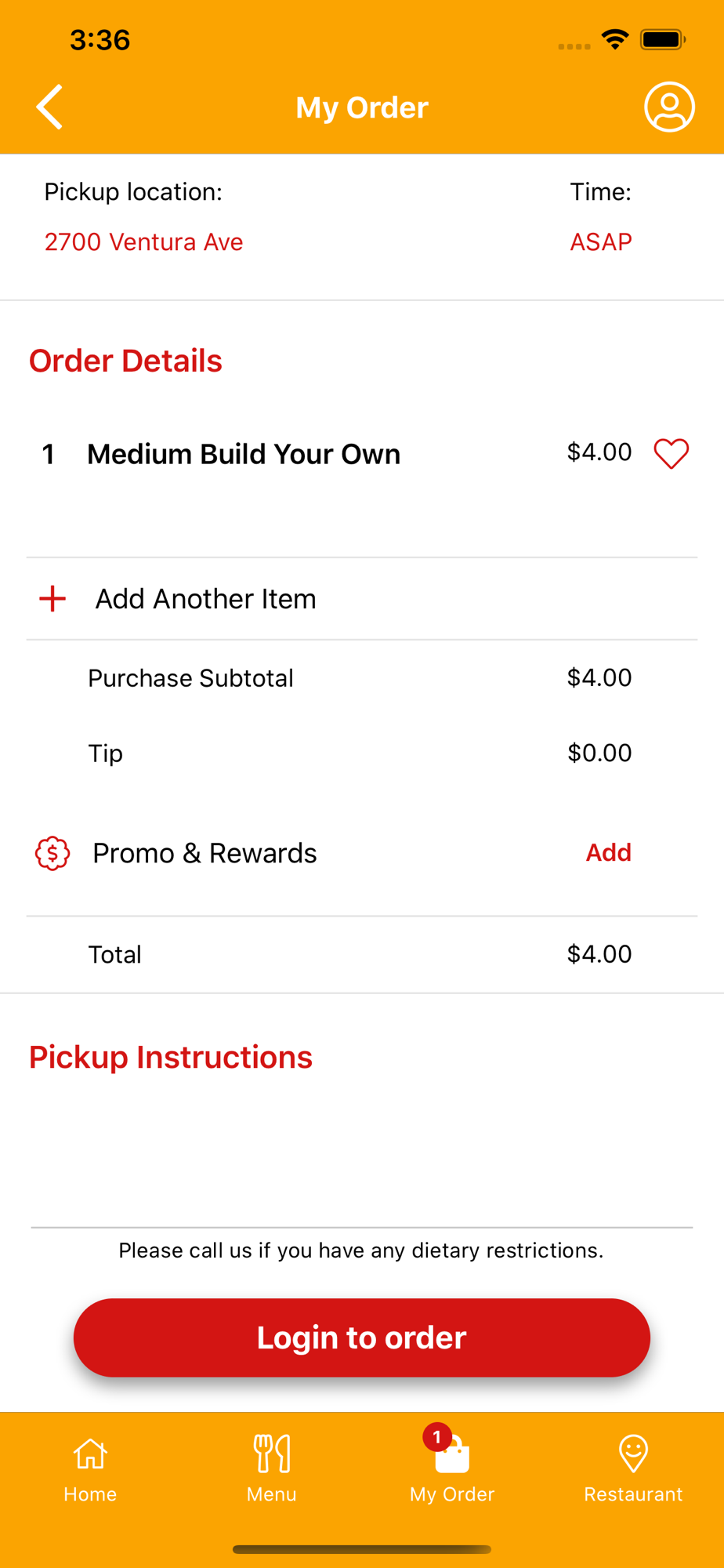Tap the battery status icon
The height and width of the screenshot is (1568, 724).
point(663,39)
